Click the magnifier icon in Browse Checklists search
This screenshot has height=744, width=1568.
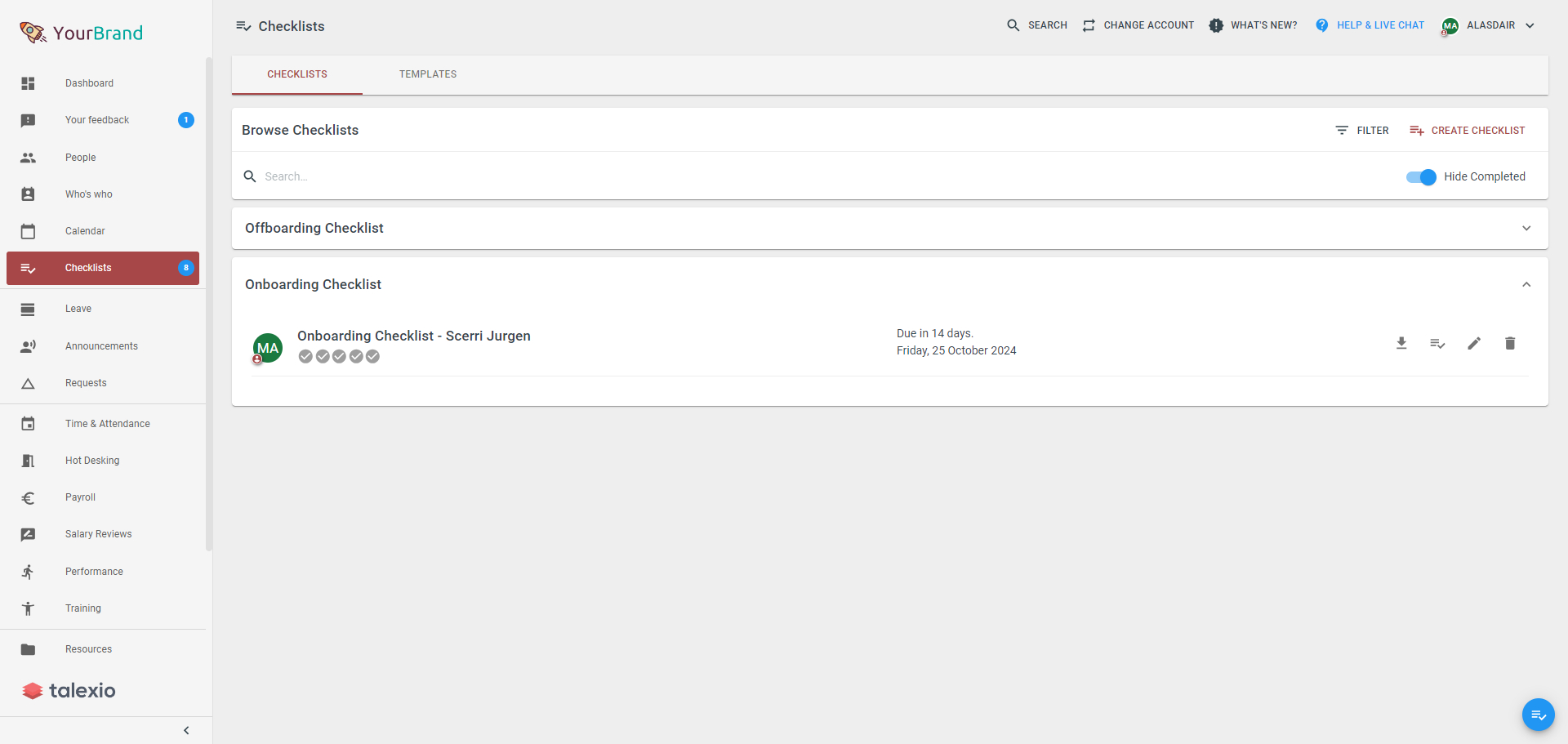pos(250,176)
